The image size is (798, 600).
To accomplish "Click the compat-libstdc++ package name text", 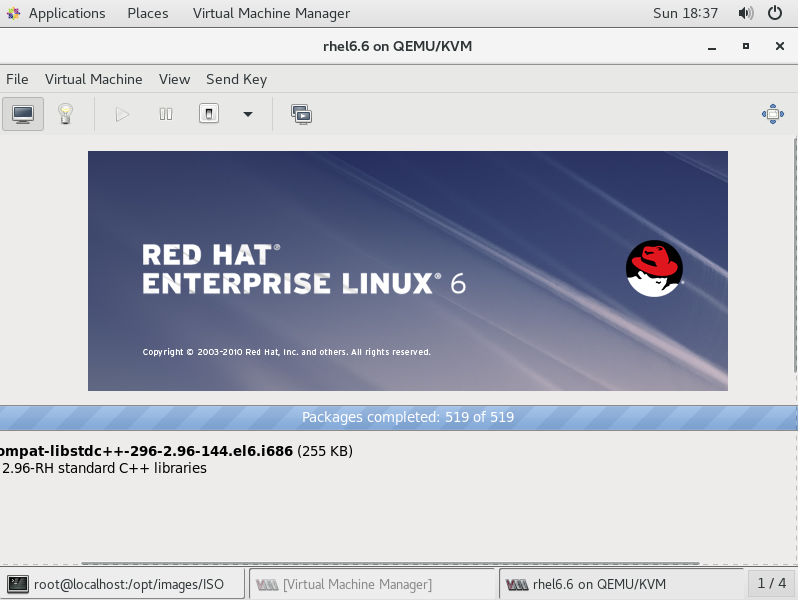I will (x=147, y=451).
